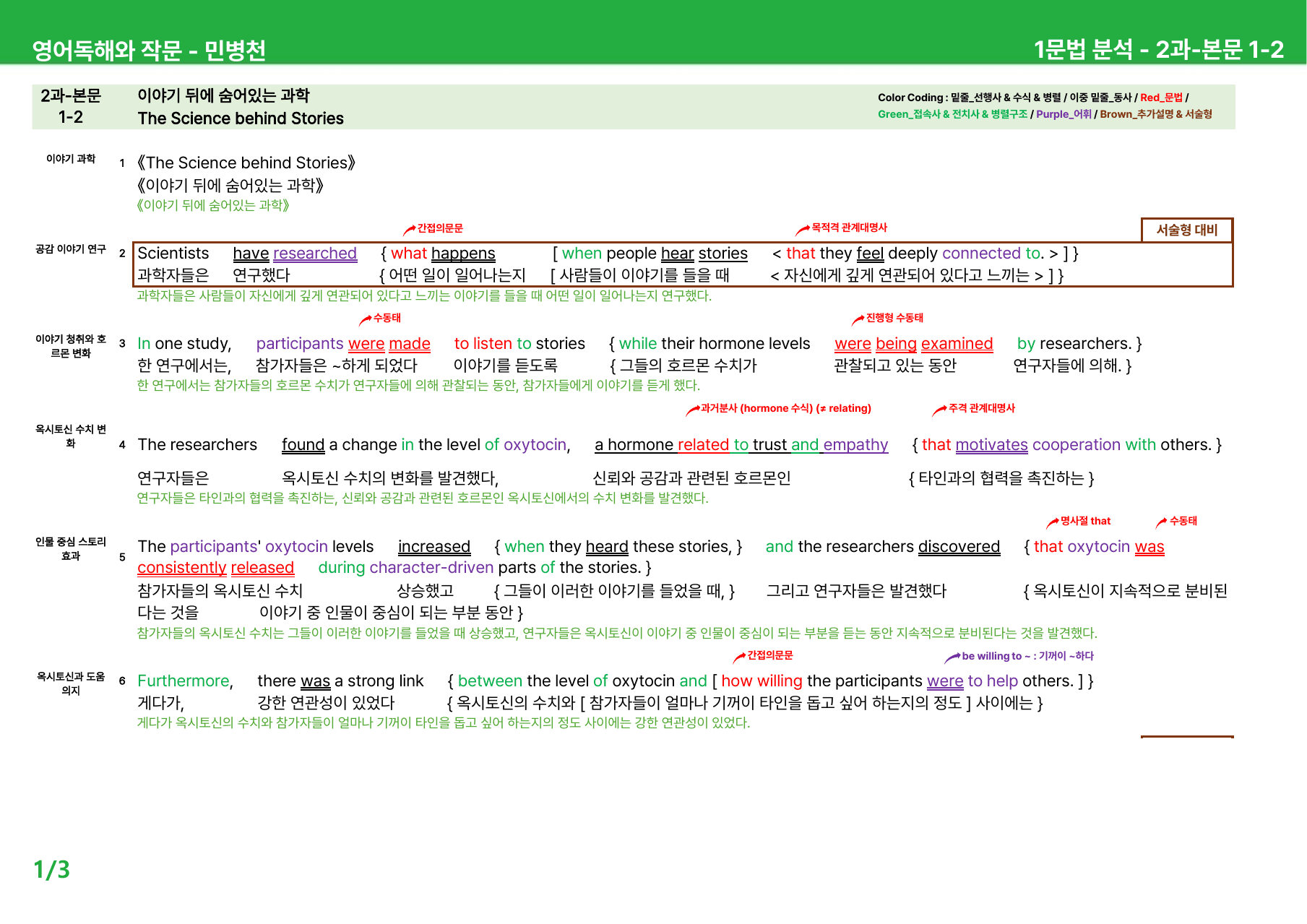Click the green word 'Furthermore,'
Screen dimensions: 1307x924
tap(185, 681)
